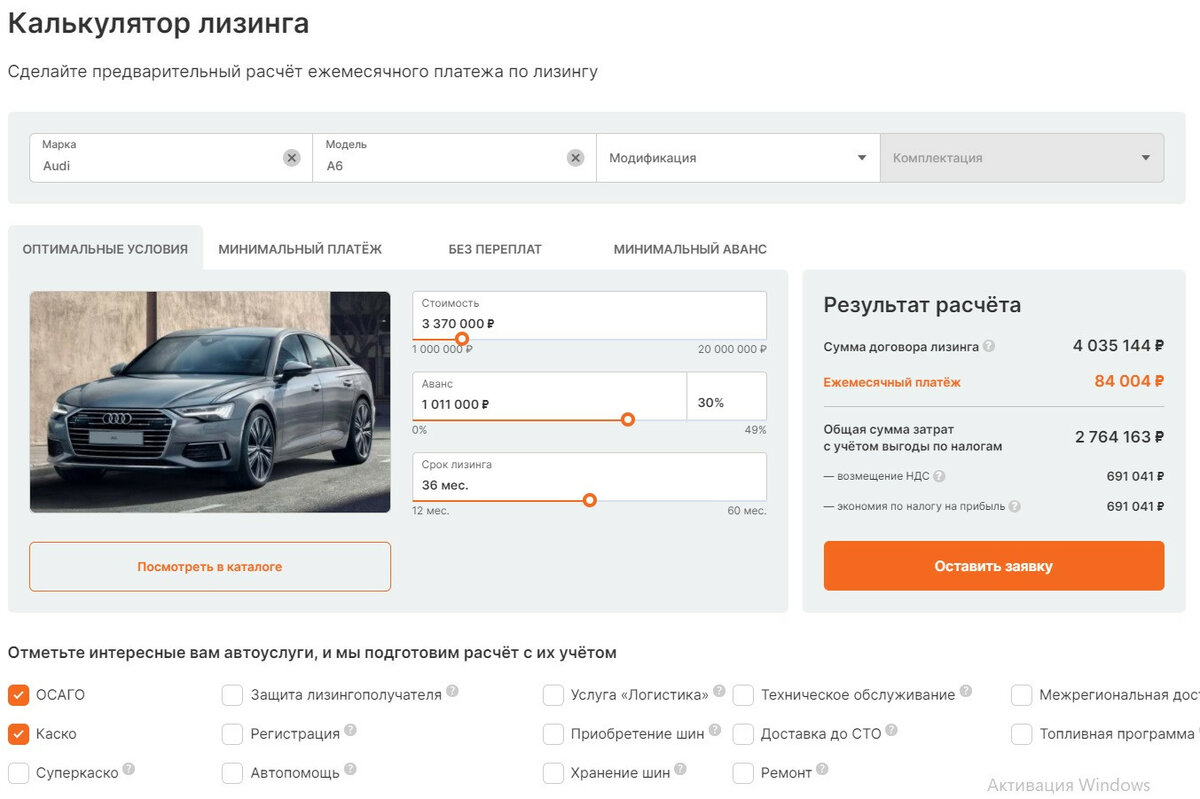Click the Стоимость input field
The image size is (1200, 799).
point(588,314)
